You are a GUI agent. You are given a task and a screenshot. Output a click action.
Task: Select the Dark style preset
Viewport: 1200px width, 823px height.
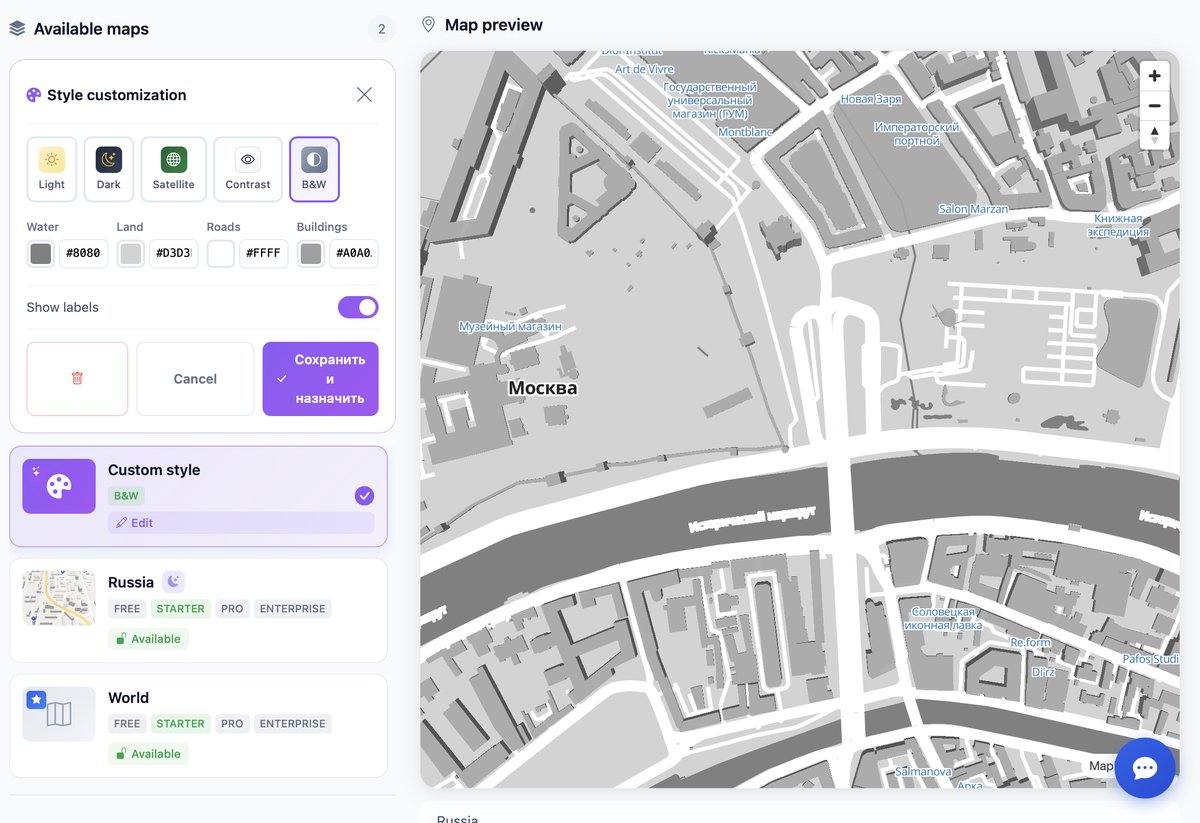109,169
